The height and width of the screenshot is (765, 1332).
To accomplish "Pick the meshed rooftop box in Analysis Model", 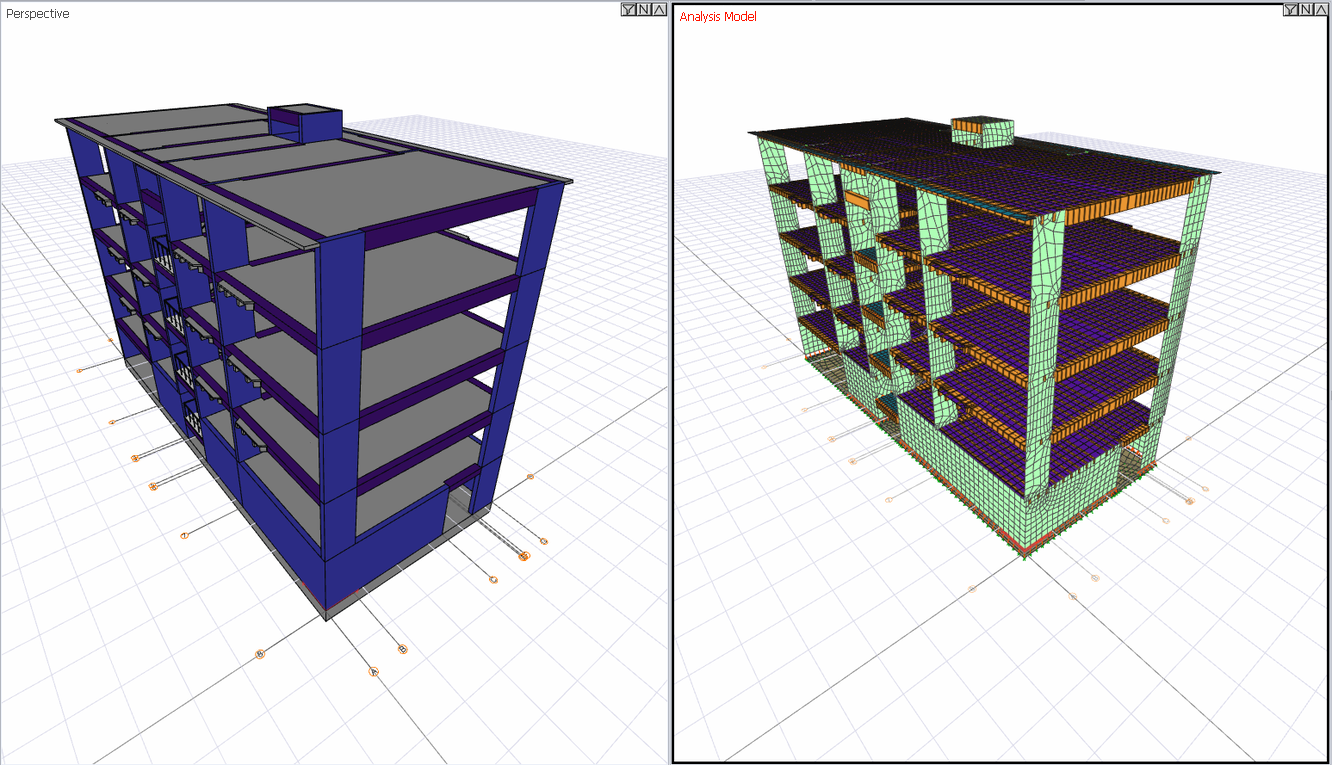I will click(x=983, y=131).
